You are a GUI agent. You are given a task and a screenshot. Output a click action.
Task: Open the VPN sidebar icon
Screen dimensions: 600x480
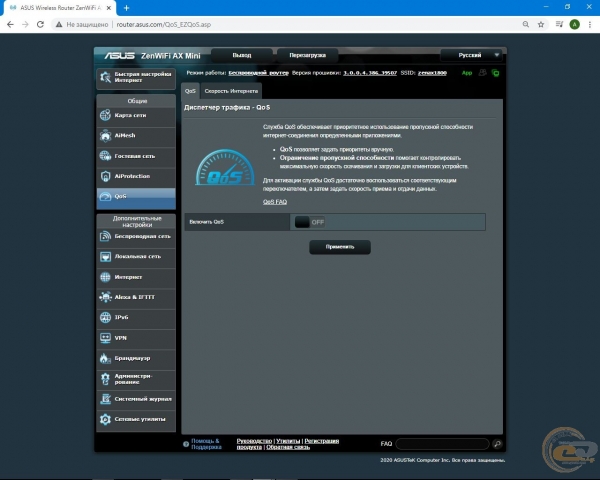105,338
